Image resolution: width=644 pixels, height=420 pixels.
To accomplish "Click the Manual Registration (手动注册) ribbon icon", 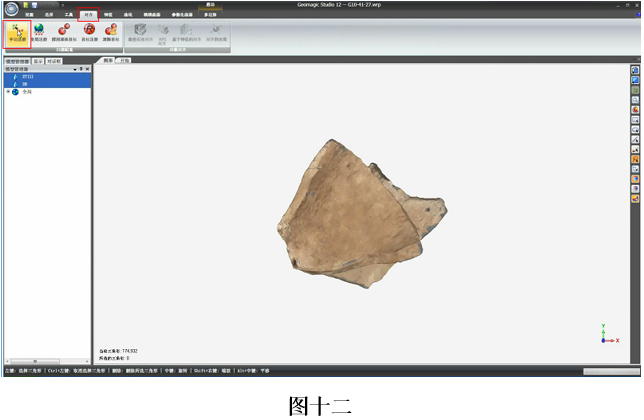I will click(x=17, y=33).
